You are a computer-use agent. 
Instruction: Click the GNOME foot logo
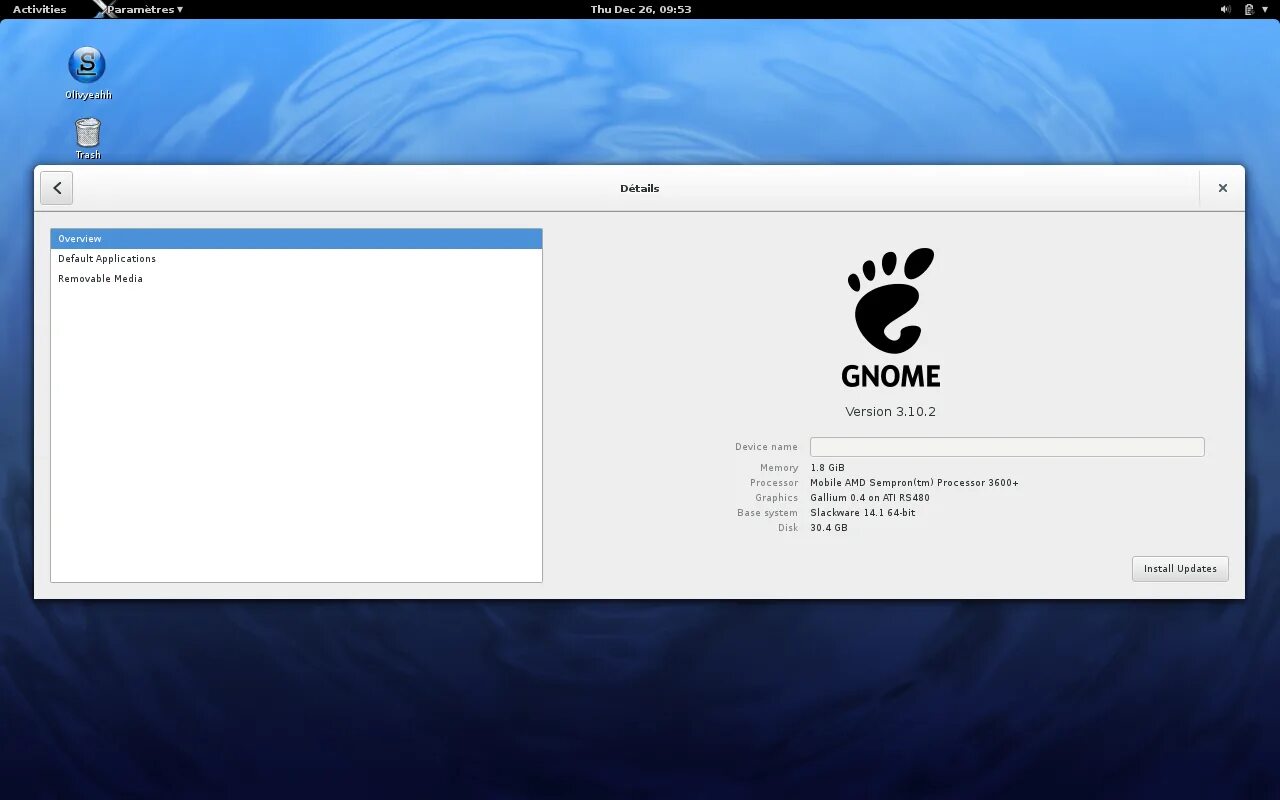coord(891,318)
